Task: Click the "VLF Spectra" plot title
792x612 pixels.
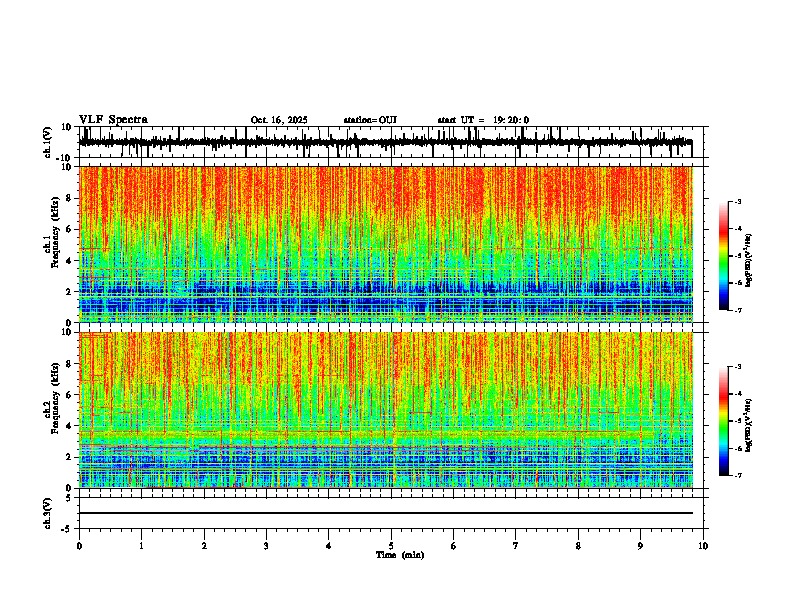Action: 113,120
